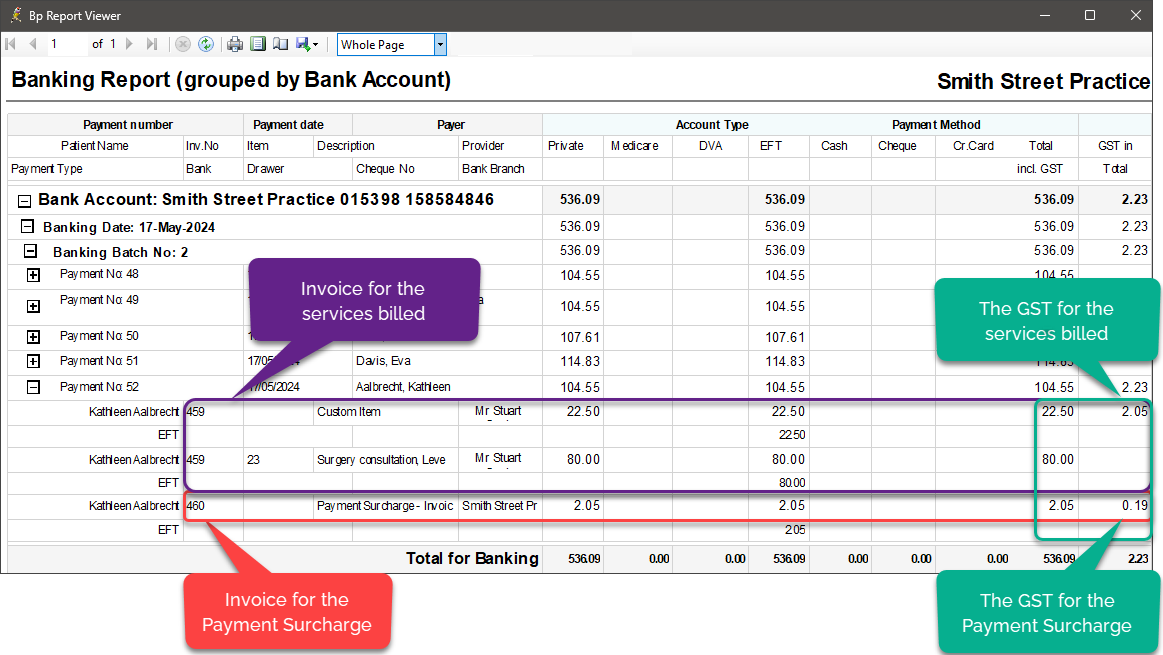Expand Payment No 49 row
Screen dimensions: 1163x655
(33, 306)
